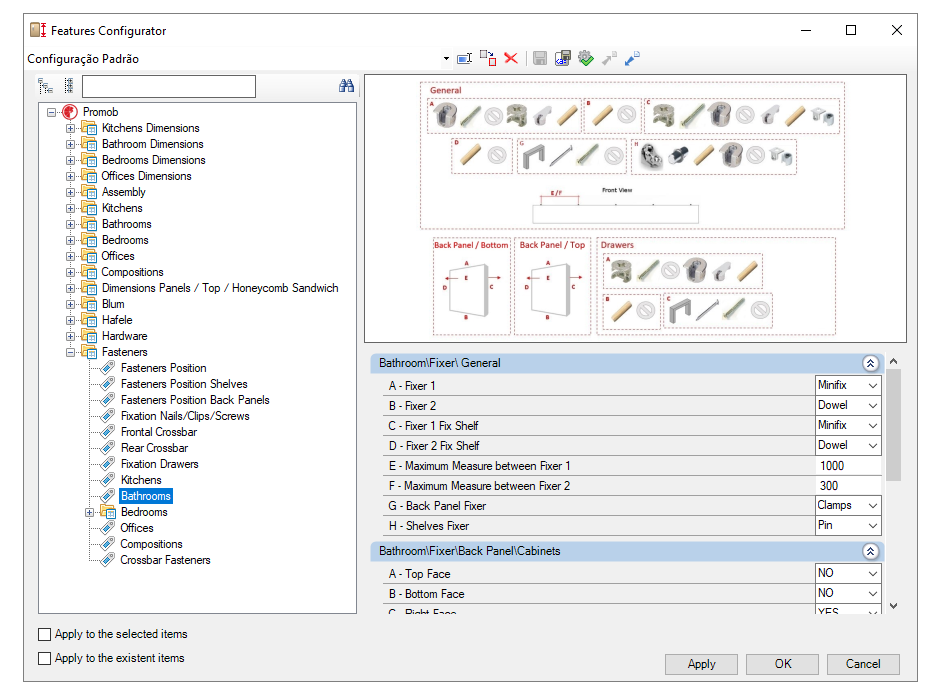Click the rename configuration icon with text cursor
The height and width of the screenshot is (689, 925).
tap(465, 58)
